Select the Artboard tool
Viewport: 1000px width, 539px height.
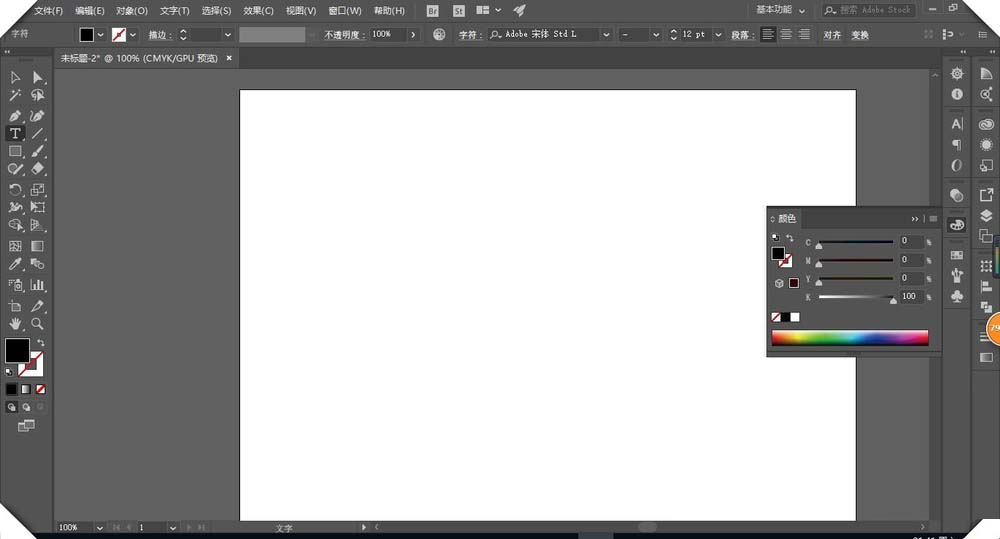(15, 306)
